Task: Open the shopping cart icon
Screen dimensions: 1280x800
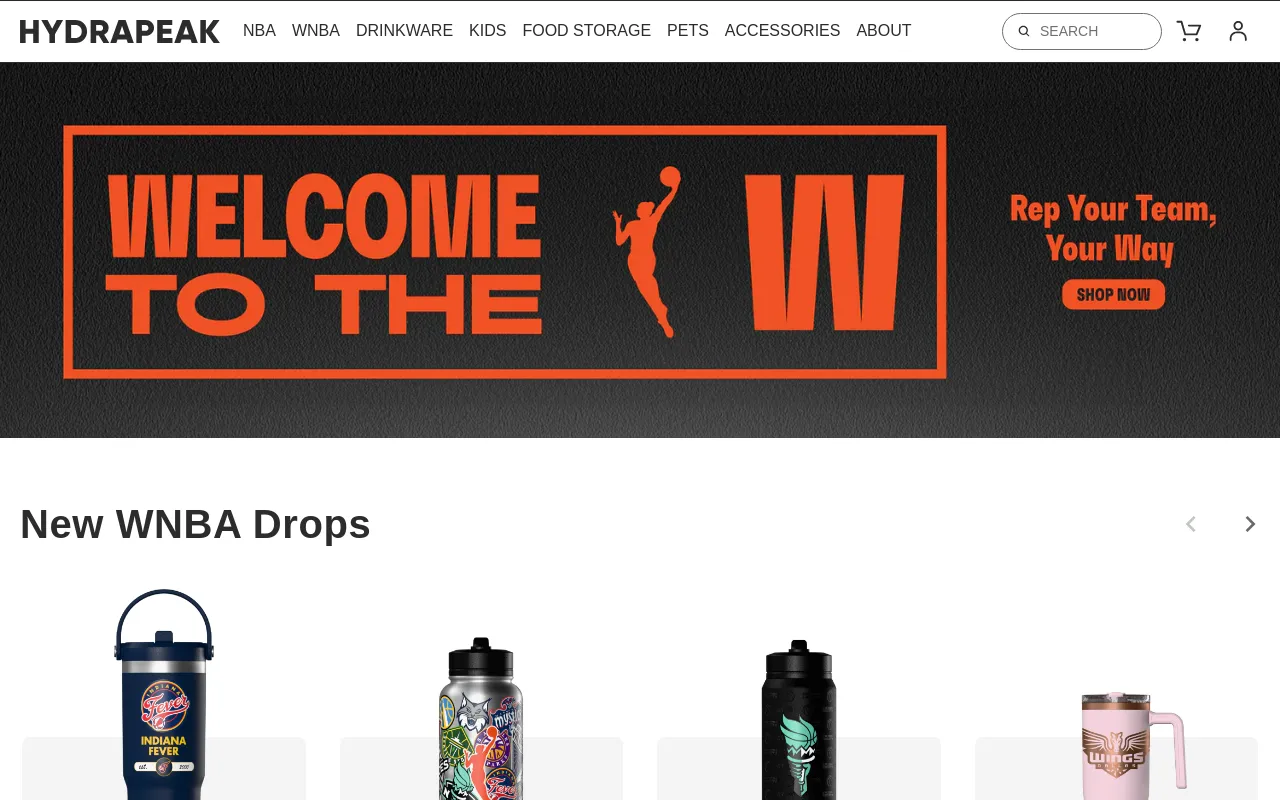Action: pos(1189,31)
